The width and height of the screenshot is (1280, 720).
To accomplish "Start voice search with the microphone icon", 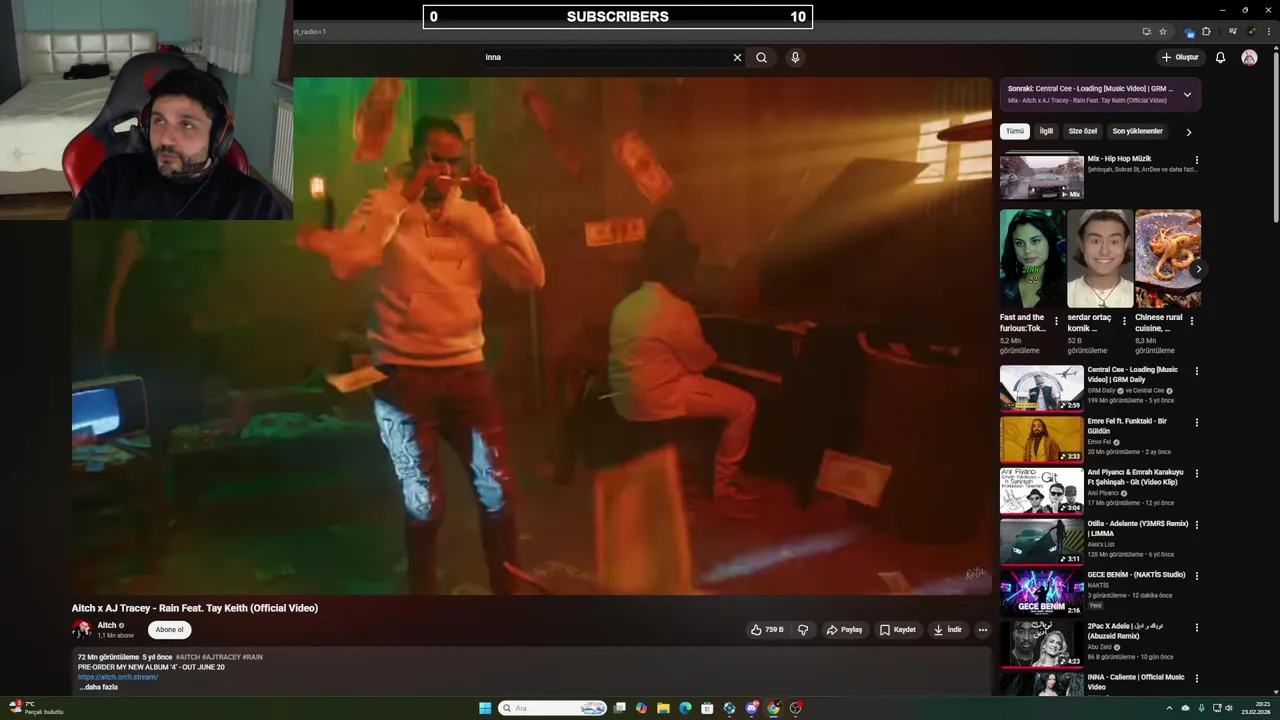I will click(795, 57).
